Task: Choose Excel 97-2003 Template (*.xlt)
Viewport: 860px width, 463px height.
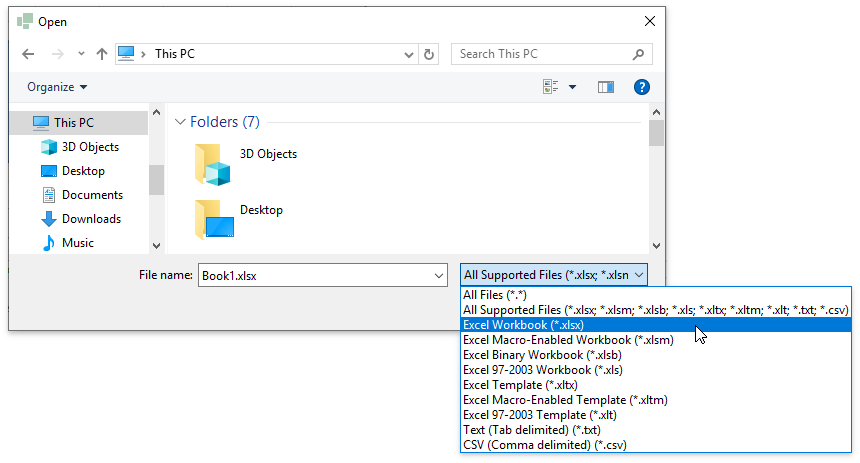Action: pyautogui.click(x=656, y=415)
